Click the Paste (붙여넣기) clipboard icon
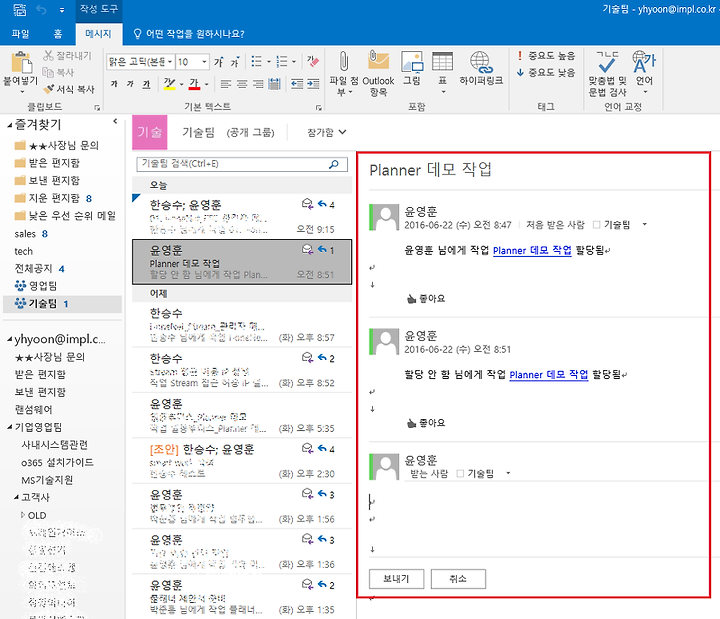The height and width of the screenshot is (619, 720). [x=21, y=63]
